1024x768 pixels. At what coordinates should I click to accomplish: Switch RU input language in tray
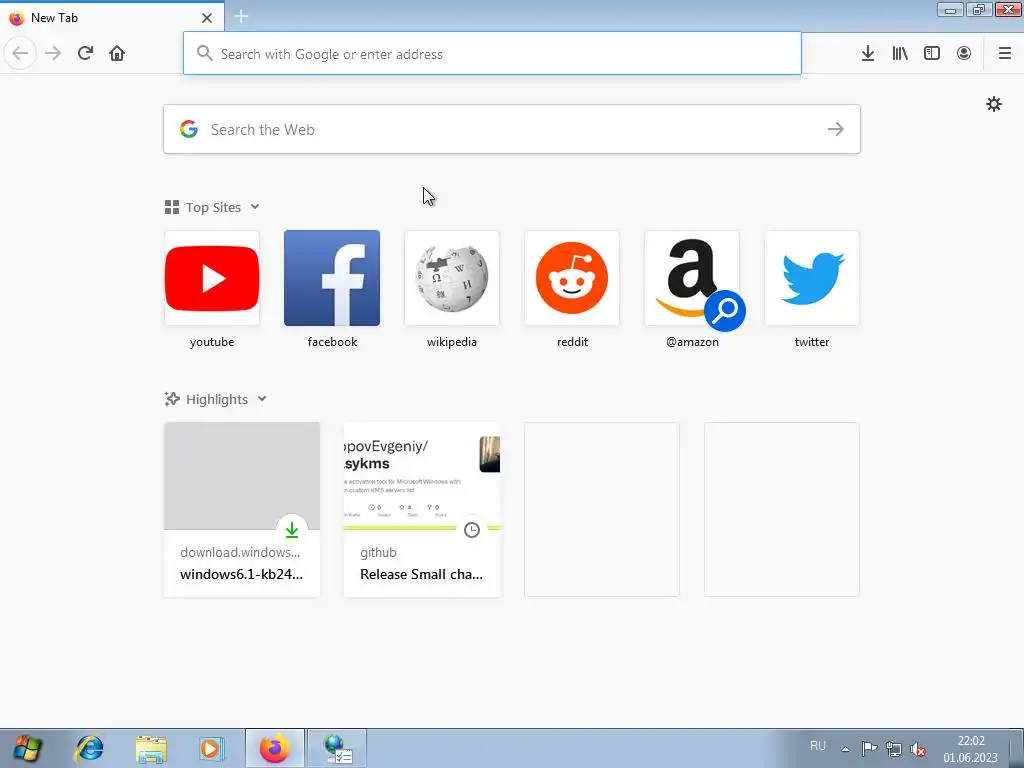coord(818,746)
